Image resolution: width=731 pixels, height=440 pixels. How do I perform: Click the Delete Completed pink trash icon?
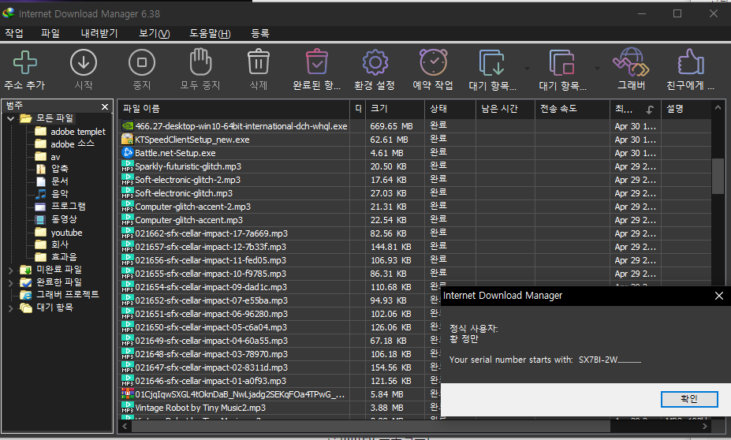pos(317,62)
